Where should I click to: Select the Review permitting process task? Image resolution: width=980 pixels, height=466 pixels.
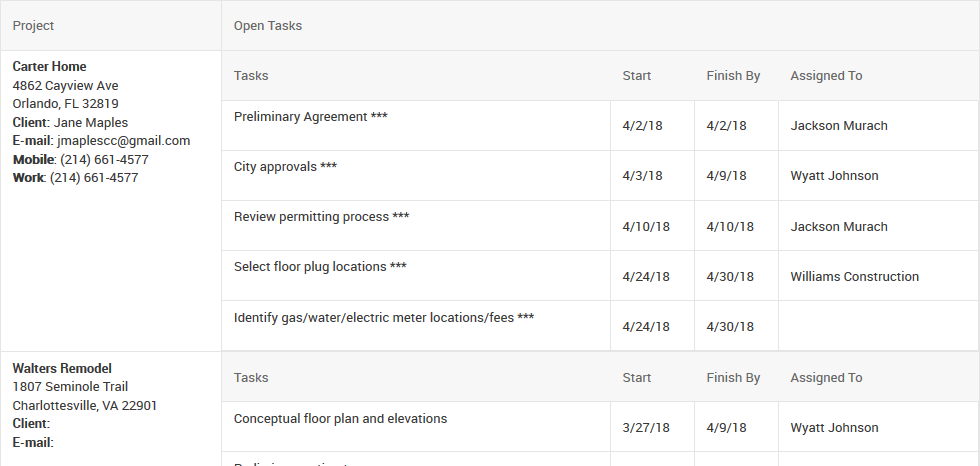click(321, 217)
